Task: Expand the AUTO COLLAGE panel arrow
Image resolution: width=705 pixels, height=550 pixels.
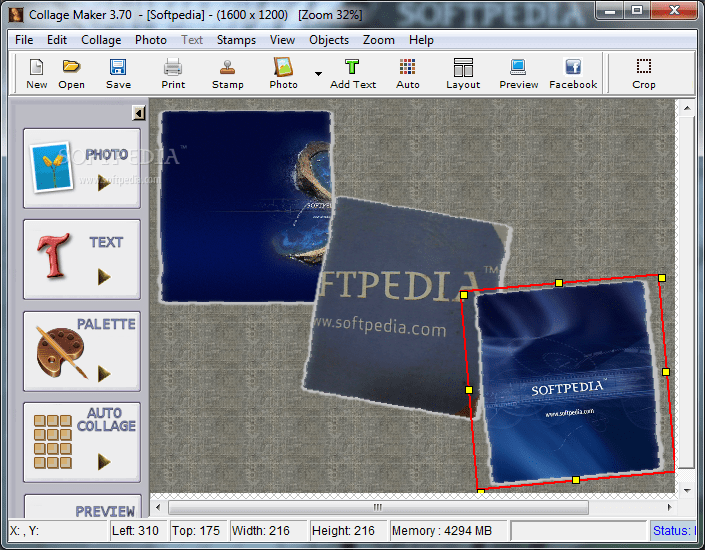Action: click(104, 461)
